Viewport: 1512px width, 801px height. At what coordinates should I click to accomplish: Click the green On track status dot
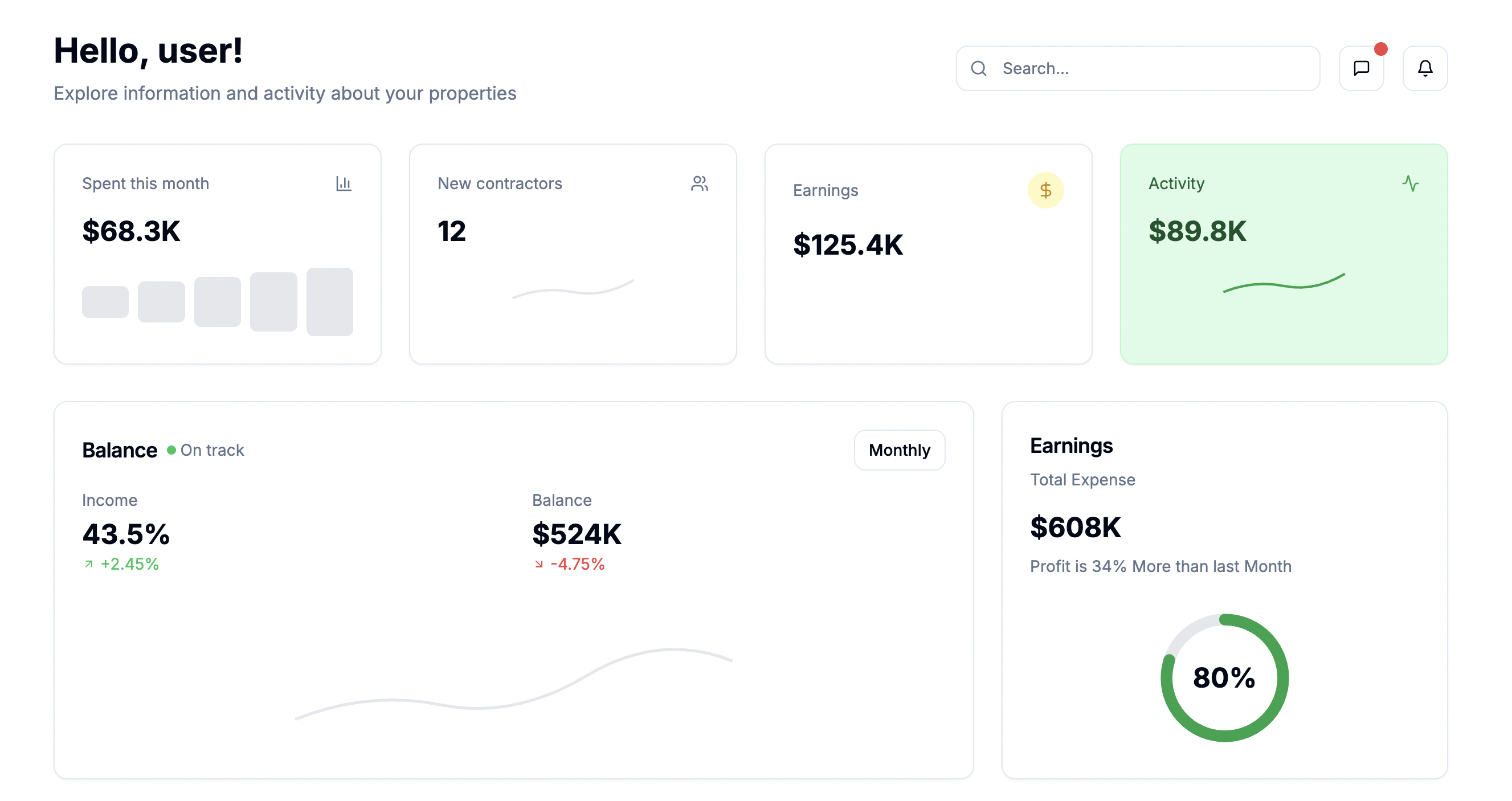(x=171, y=450)
